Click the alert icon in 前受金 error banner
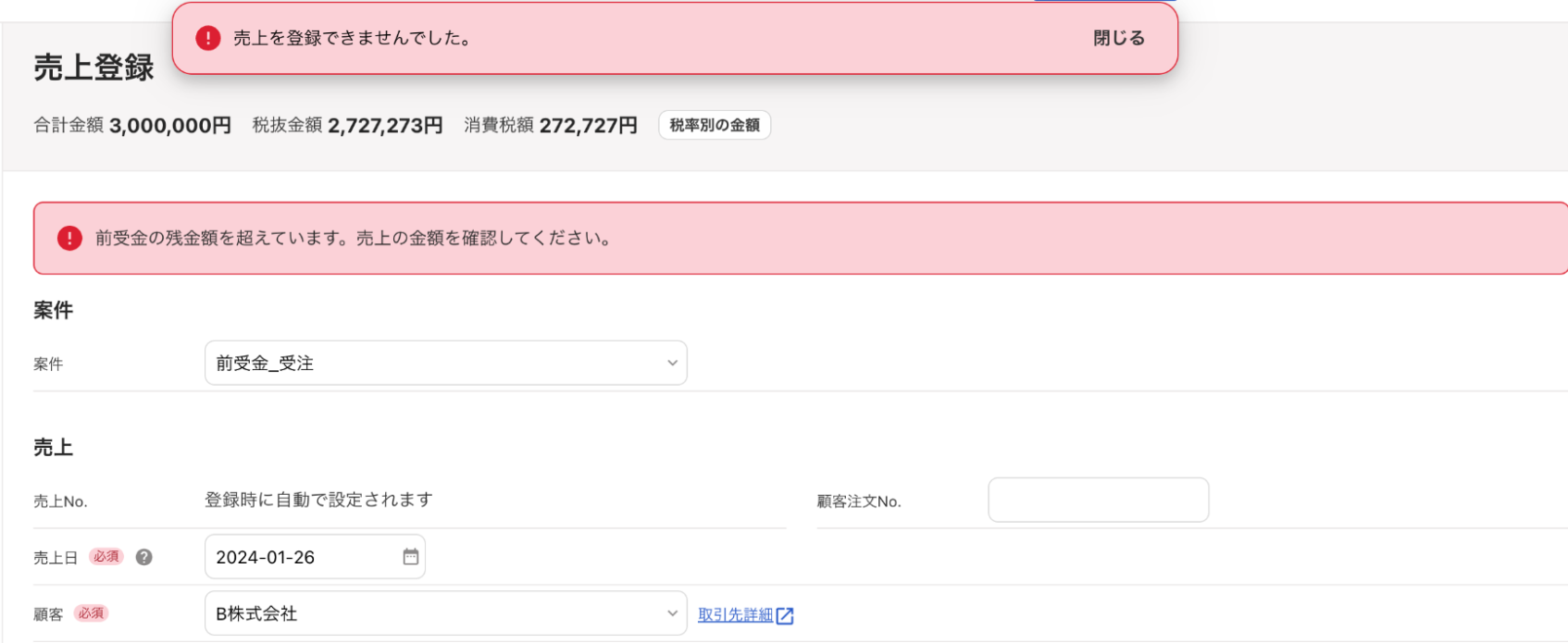 click(69, 238)
